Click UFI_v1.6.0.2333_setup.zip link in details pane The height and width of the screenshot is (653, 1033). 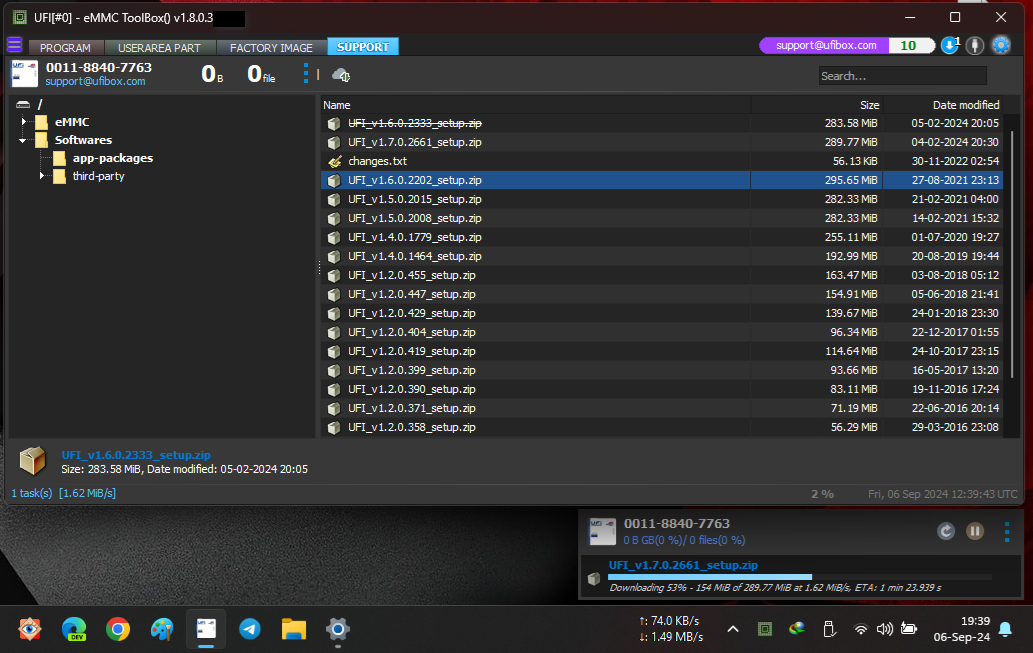(136, 455)
